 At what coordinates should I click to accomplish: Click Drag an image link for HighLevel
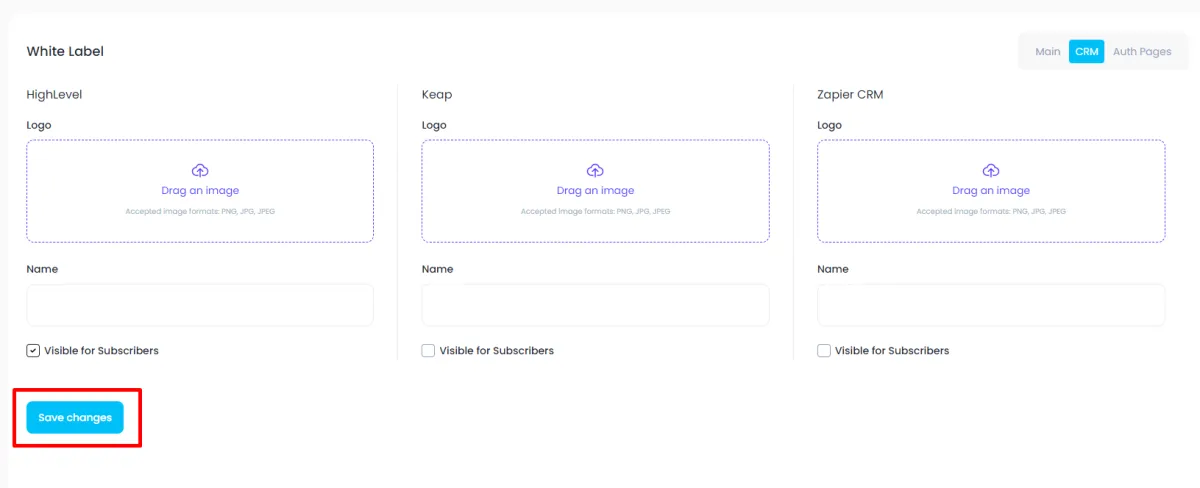point(200,190)
